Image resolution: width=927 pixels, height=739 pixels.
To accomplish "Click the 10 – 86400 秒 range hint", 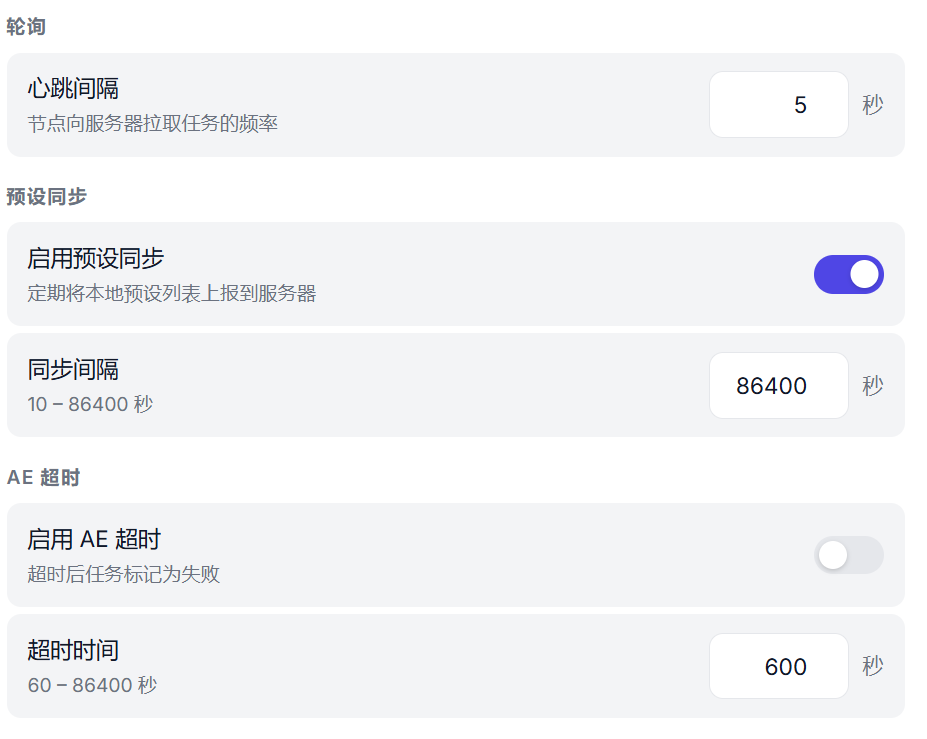I will pos(90,405).
